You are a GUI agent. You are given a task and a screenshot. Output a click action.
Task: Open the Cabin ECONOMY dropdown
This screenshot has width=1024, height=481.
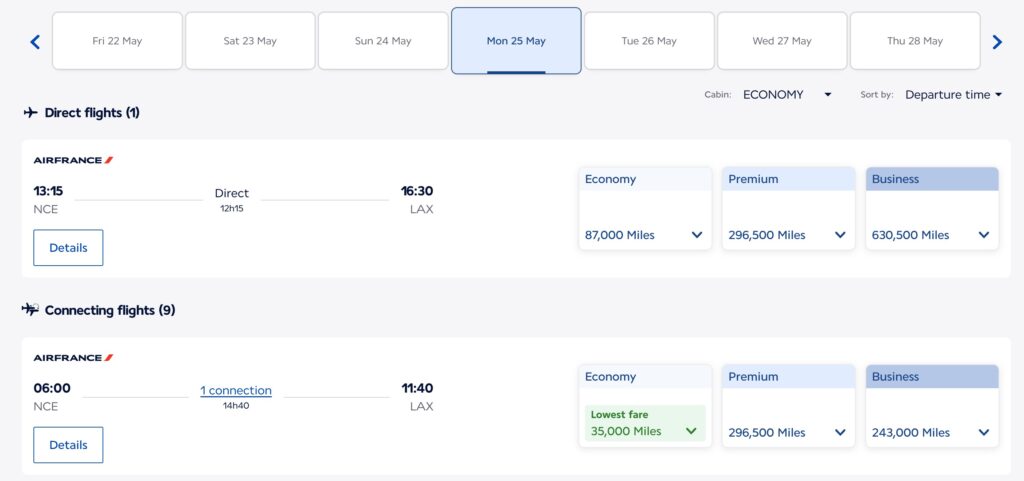pos(787,95)
